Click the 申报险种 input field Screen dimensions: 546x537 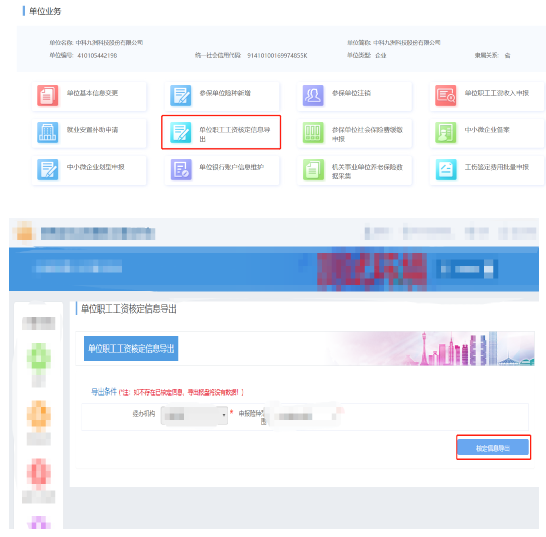pyautogui.click(x=302, y=416)
